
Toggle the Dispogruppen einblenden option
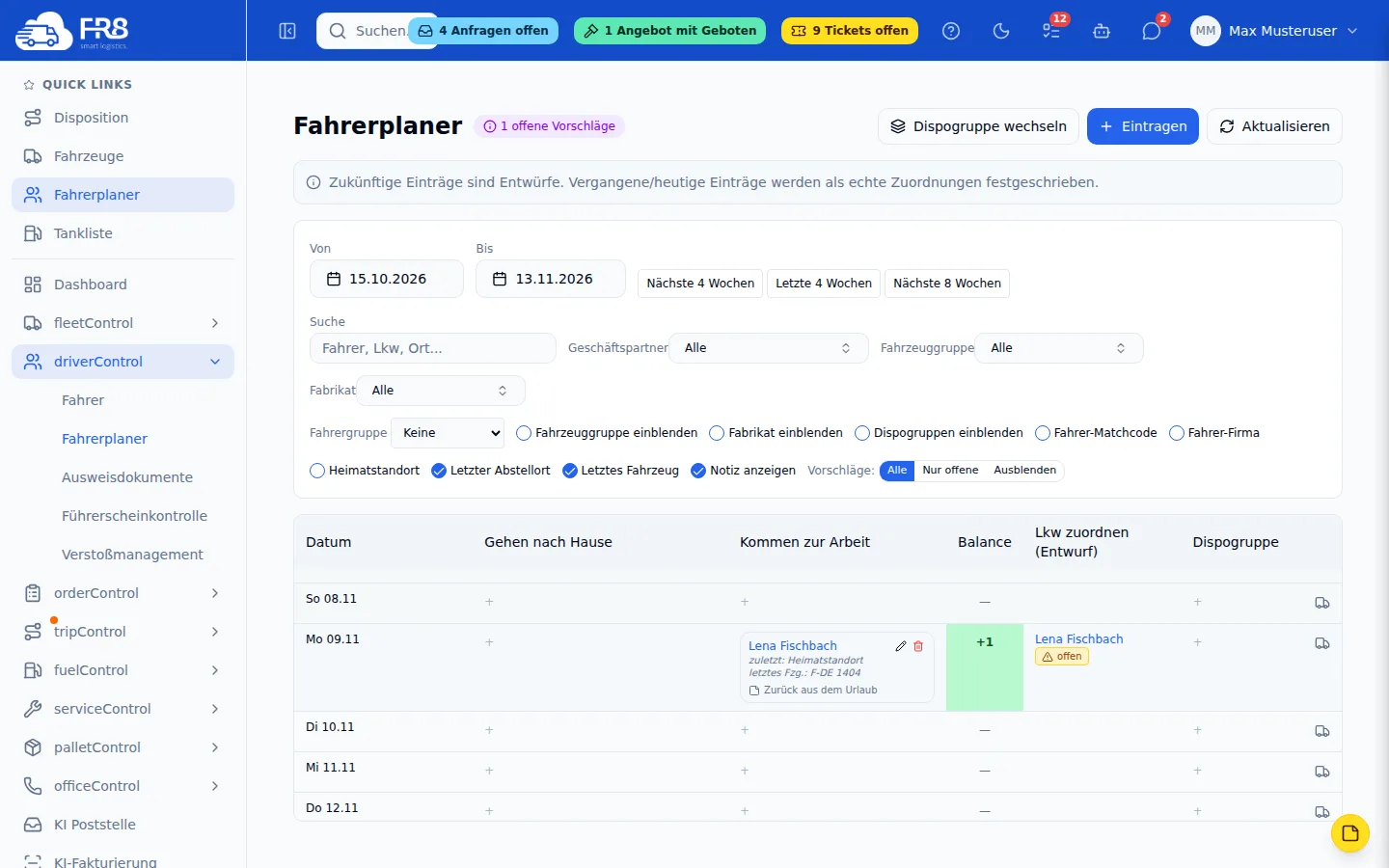pyautogui.click(x=862, y=433)
